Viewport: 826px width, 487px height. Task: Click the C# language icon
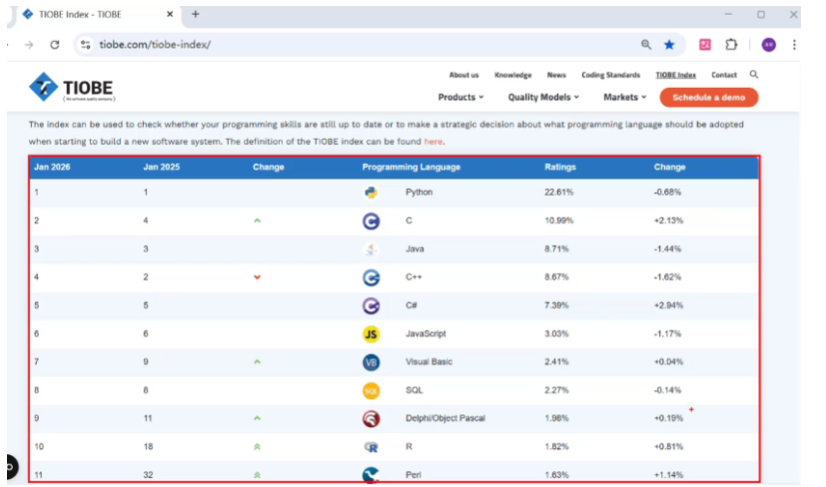(371, 306)
